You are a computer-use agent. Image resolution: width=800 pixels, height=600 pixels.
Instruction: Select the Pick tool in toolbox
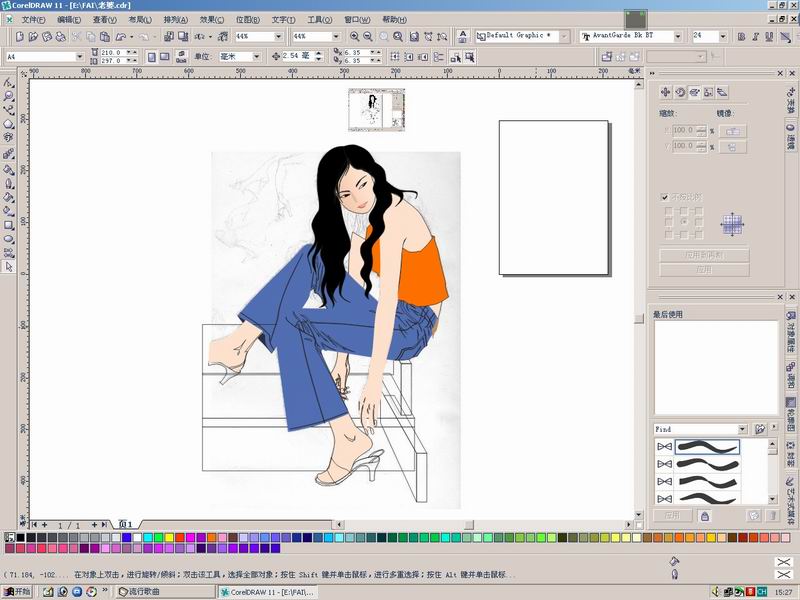(x=9, y=267)
